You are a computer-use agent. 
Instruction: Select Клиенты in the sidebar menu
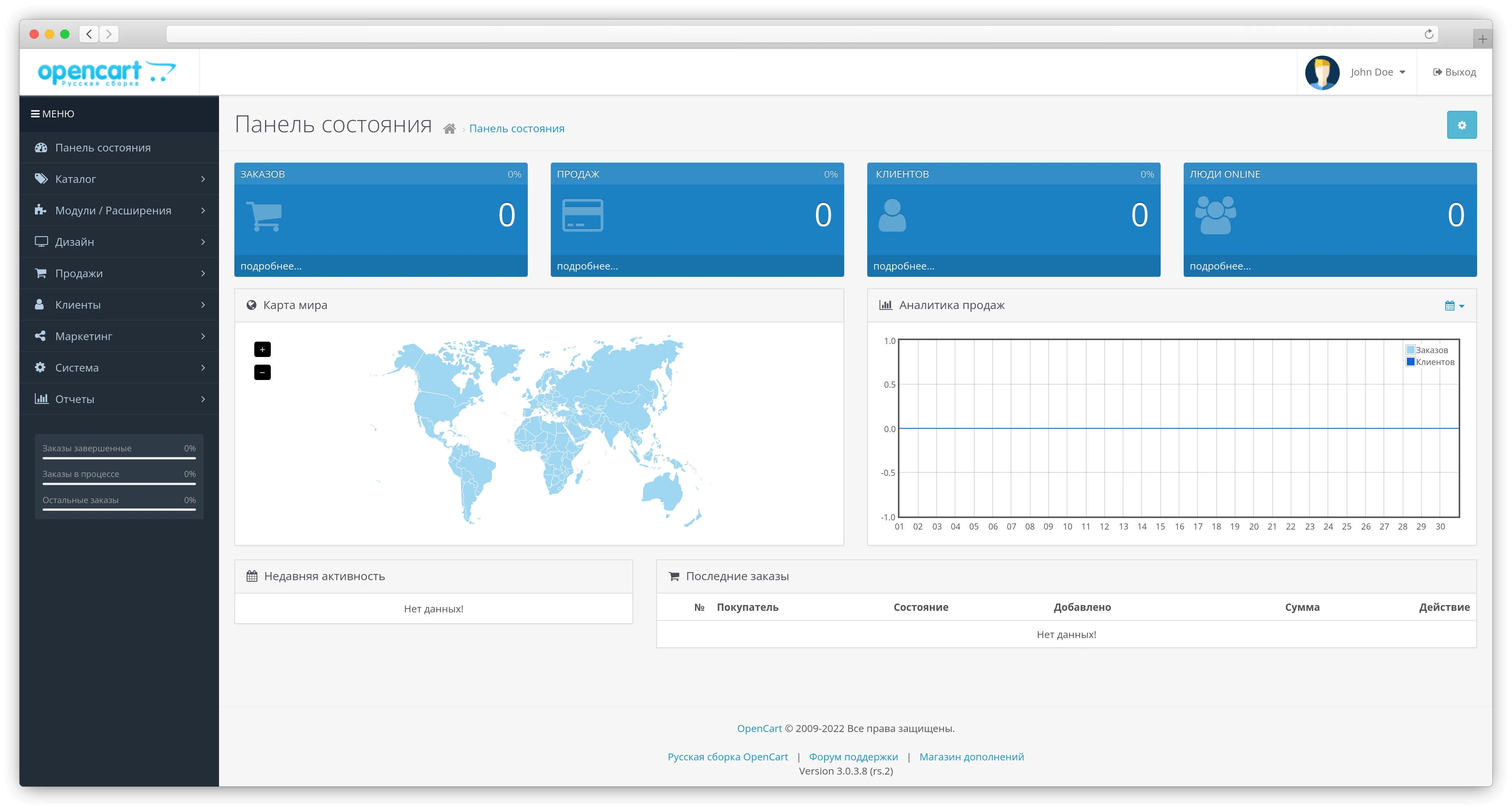[x=77, y=304]
